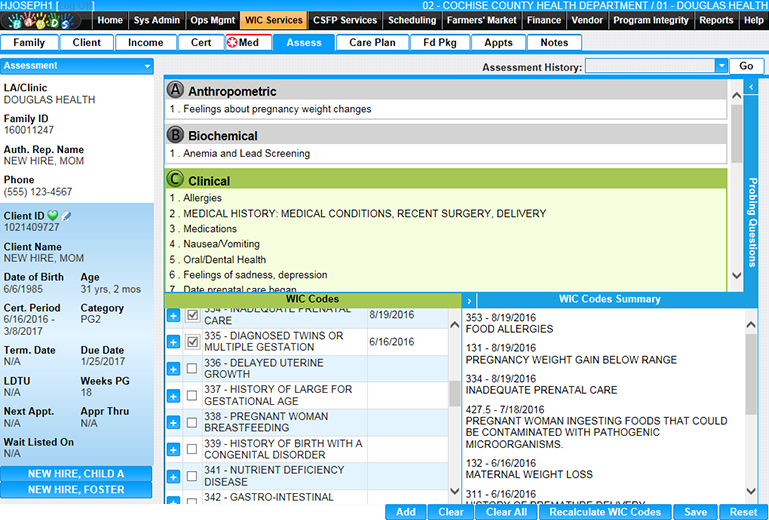Click plus icon for 338 Pregnant Woman Breastfeeding
The image size is (769, 520).
[x=173, y=423]
